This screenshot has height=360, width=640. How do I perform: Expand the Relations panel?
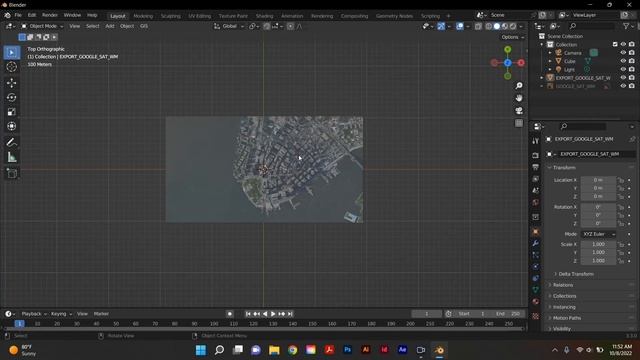562,285
